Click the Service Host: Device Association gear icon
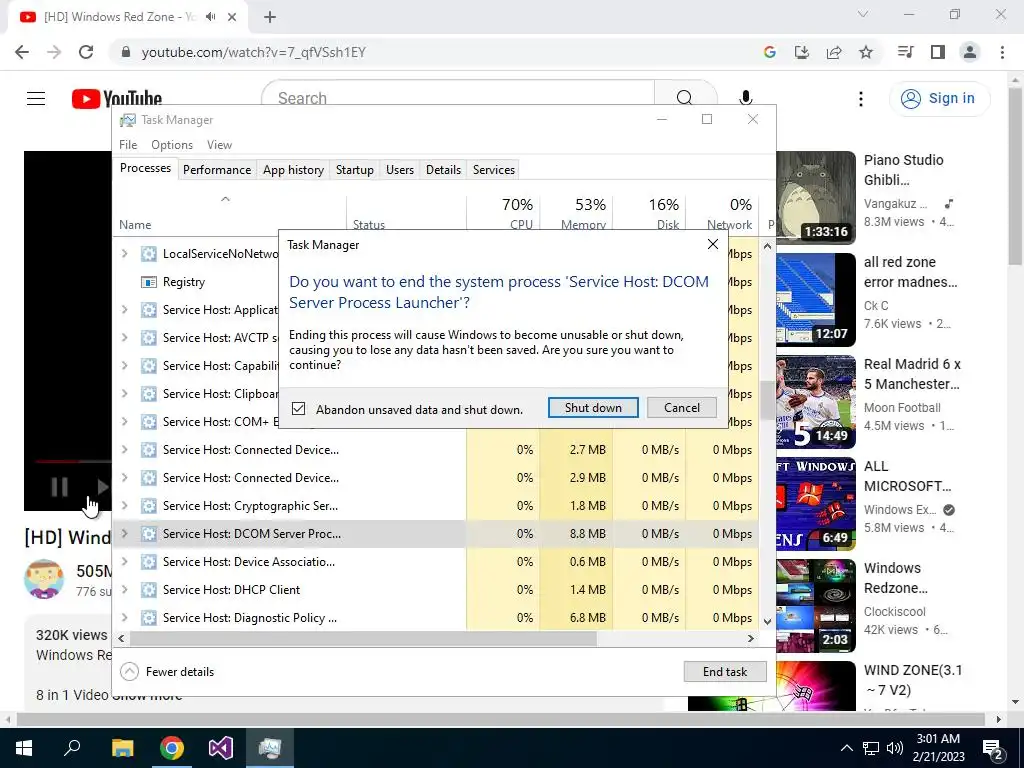 pyautogui.click(x=149, y=562)
